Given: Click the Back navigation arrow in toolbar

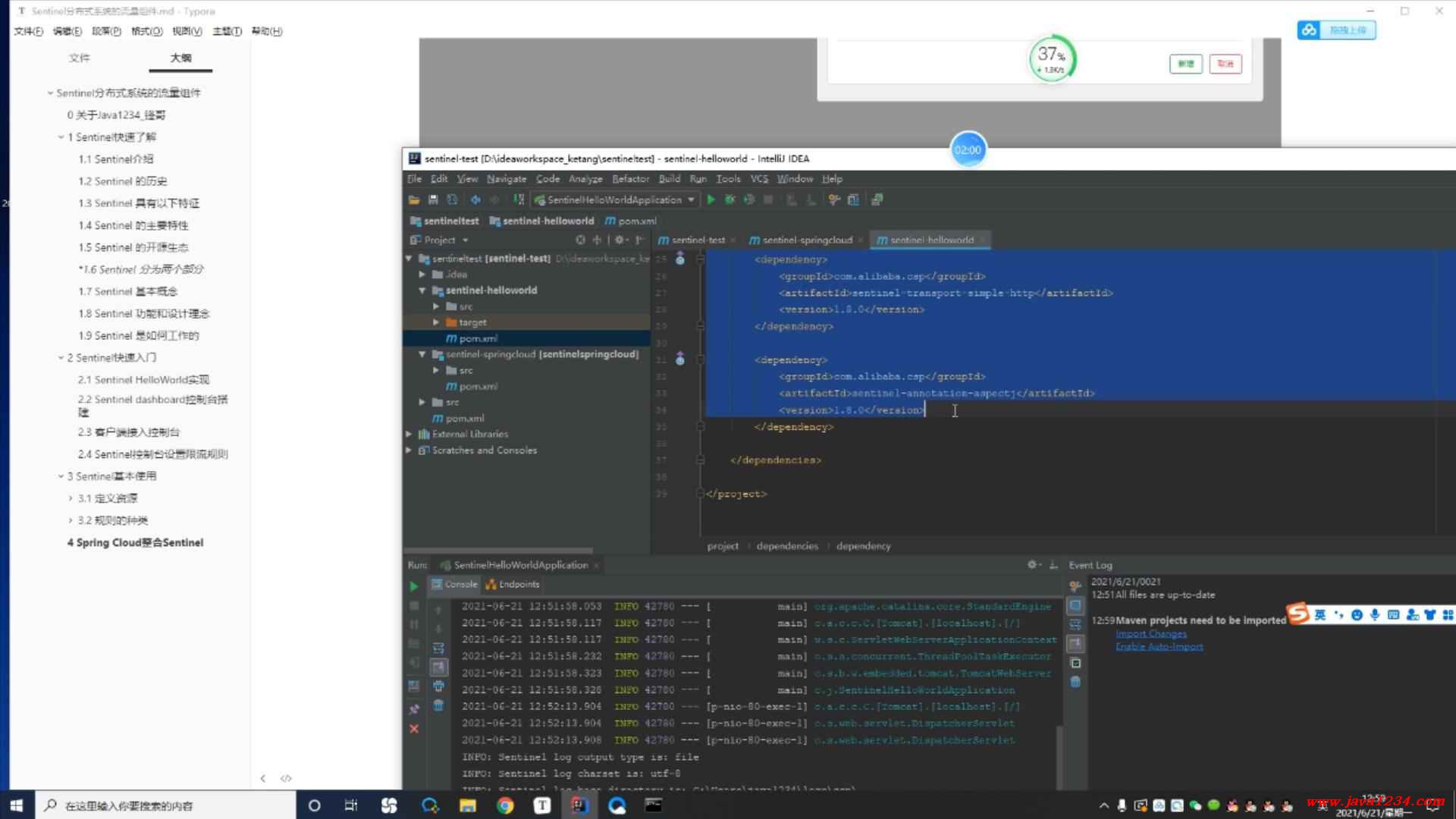Looking at the screenshot, I should coord(475,200).
